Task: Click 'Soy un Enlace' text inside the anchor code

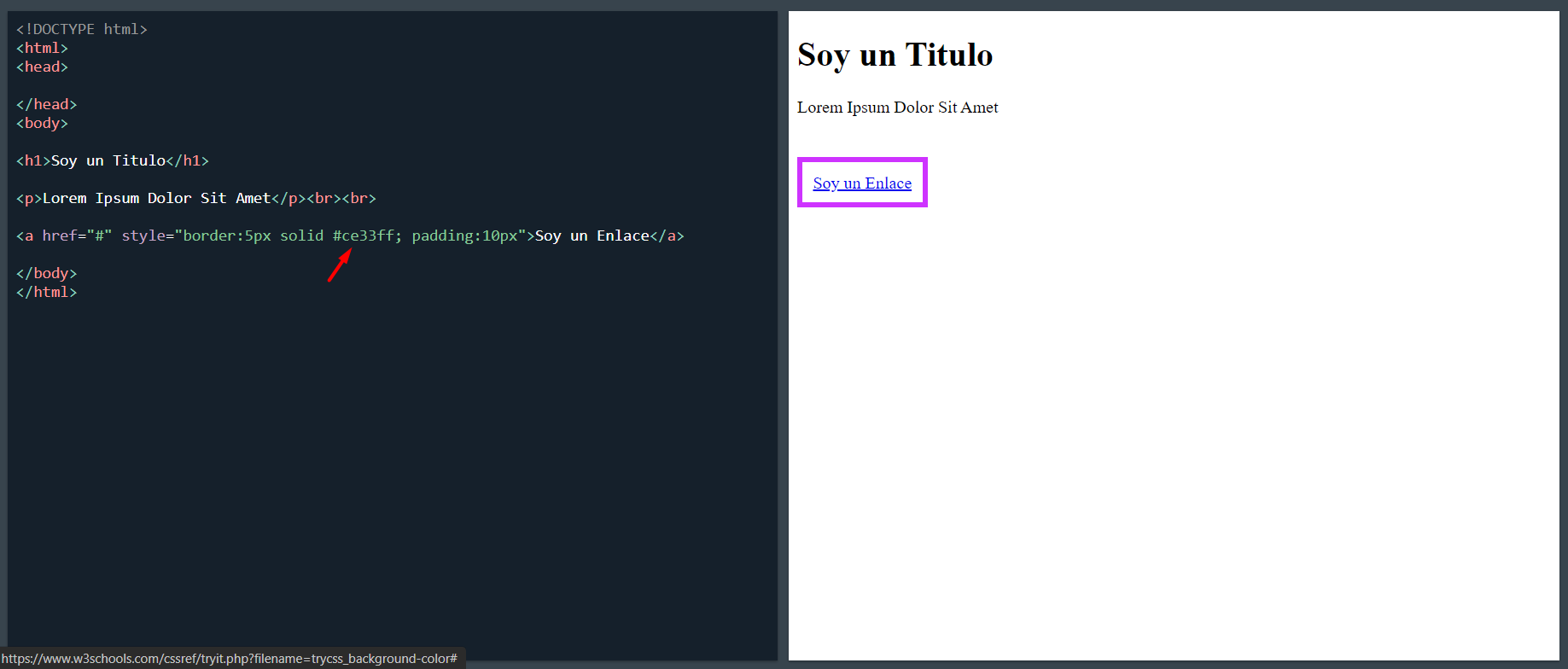Action: tap(592, 236)
